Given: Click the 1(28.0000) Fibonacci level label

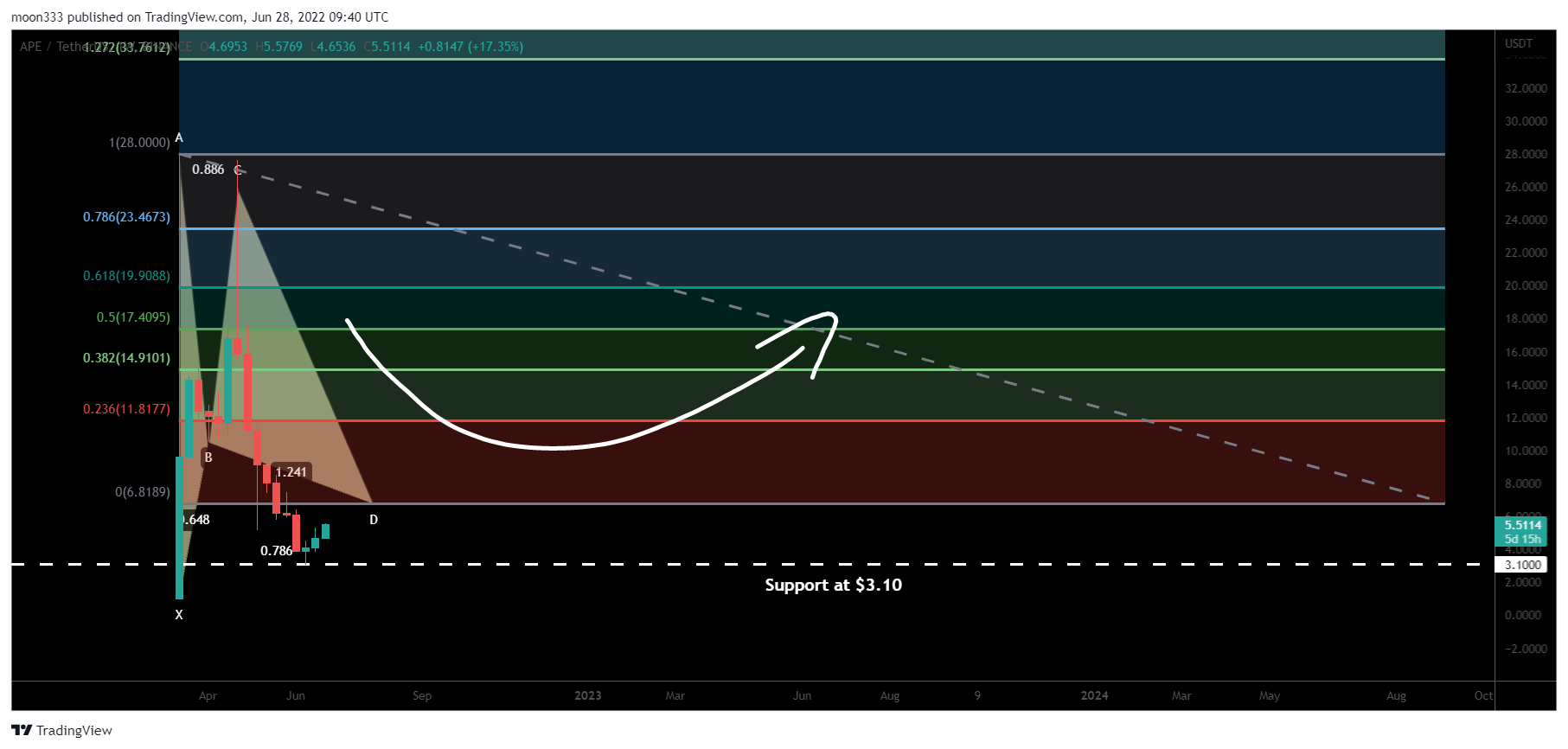Looking at the screenshot, I should pos(139,143).
